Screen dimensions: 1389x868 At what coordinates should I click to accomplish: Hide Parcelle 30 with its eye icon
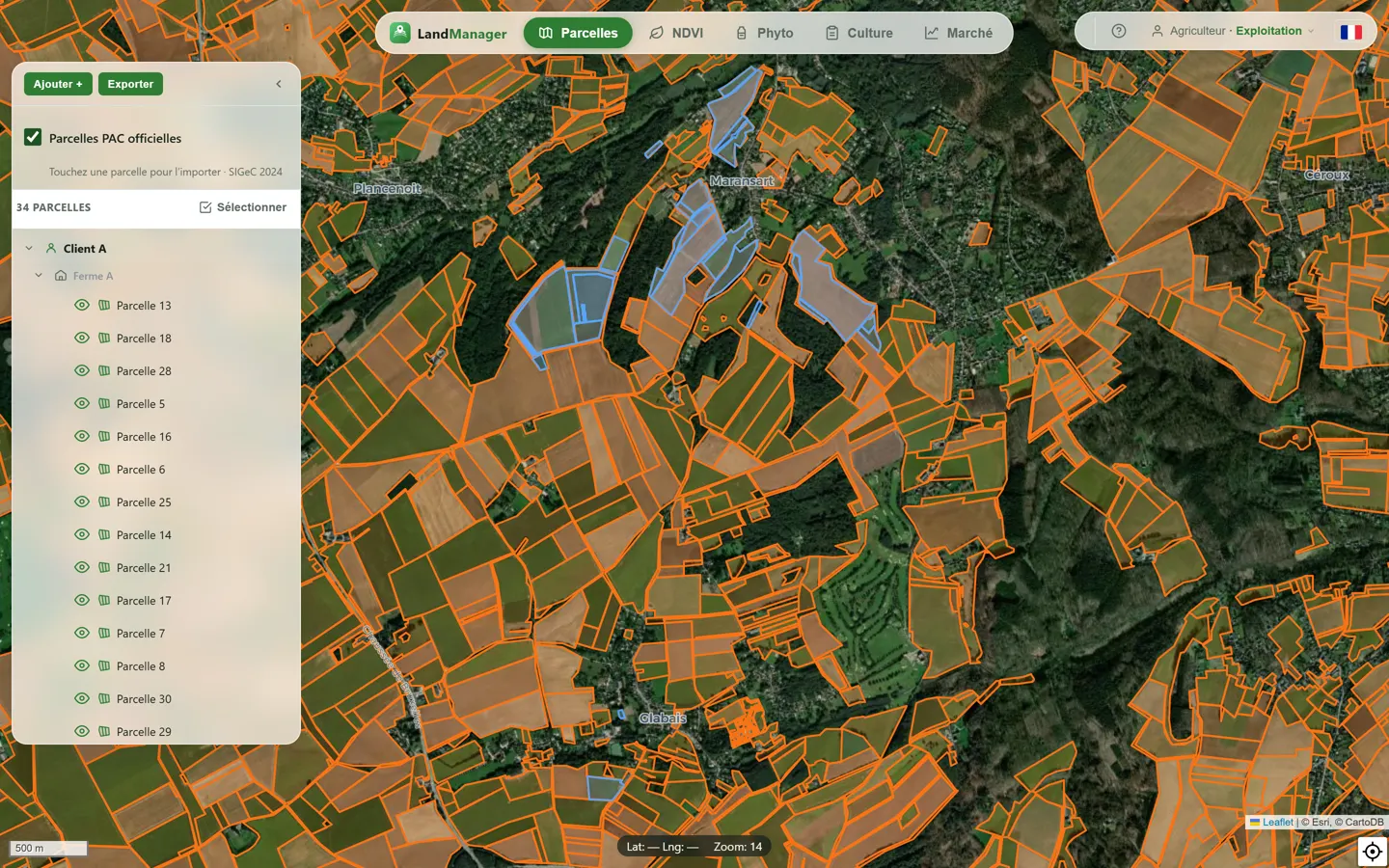pyautogui.click(x=82, y=698)
